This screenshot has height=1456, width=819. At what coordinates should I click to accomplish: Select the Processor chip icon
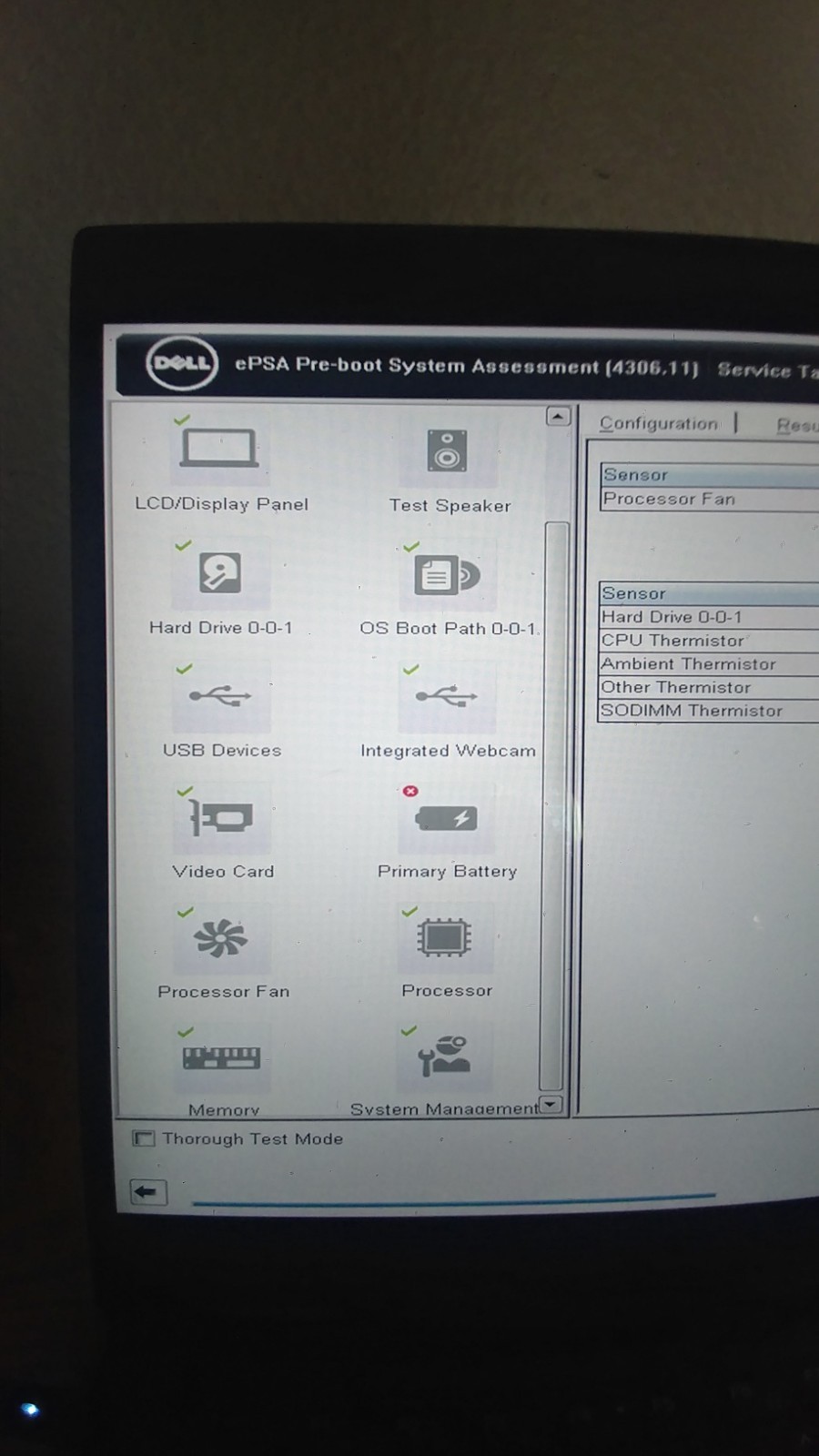[x=444, y=937]
